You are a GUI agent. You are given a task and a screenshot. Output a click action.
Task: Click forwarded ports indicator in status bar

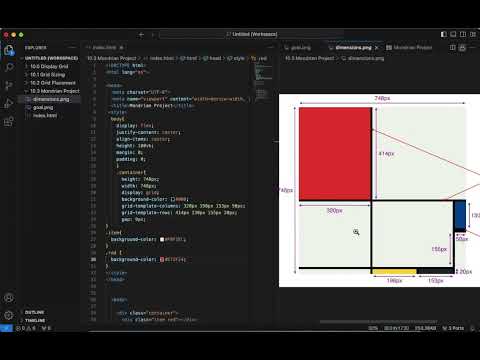coord(453,328)
